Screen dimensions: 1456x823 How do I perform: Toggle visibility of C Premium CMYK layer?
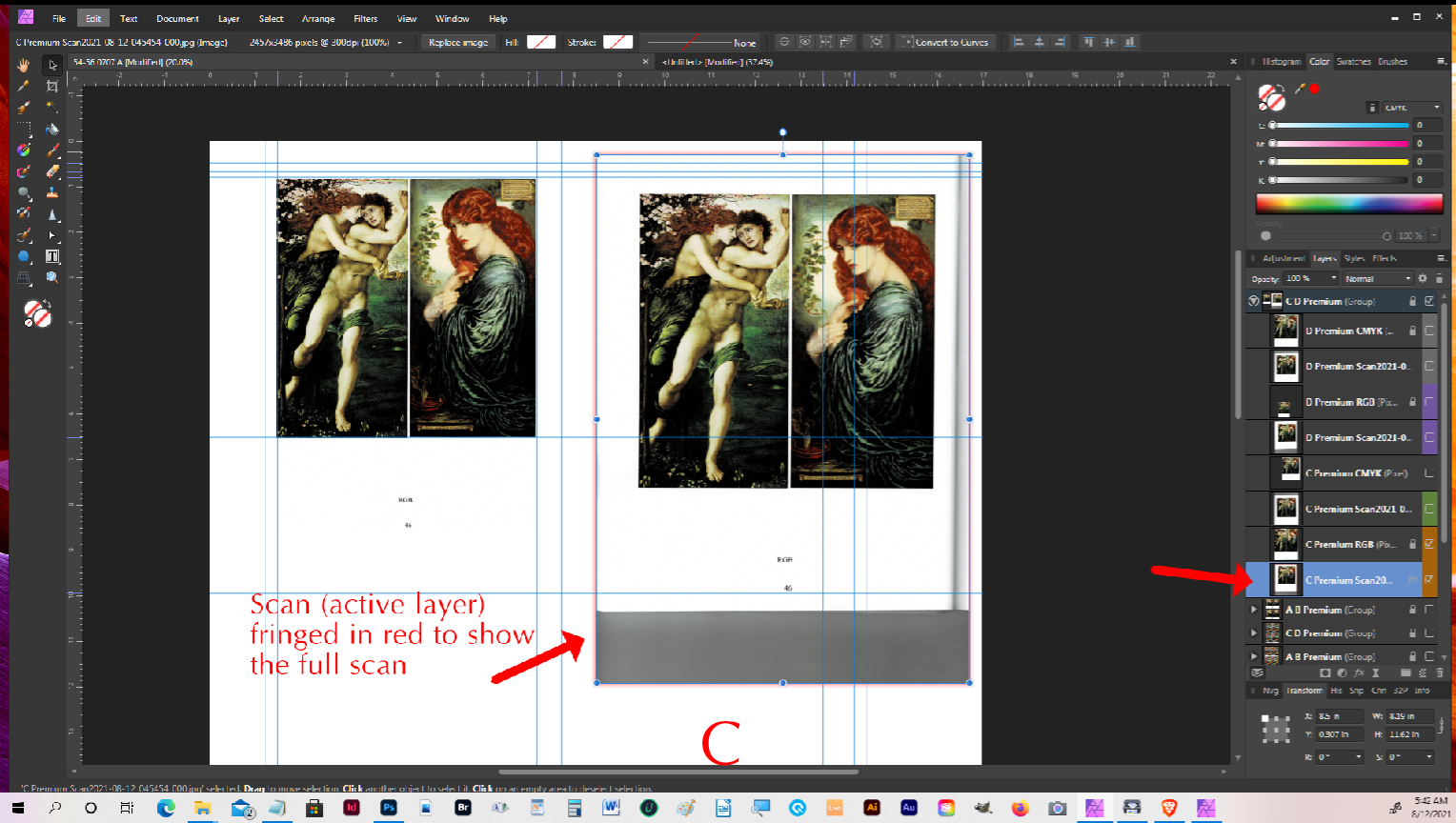1429,473
